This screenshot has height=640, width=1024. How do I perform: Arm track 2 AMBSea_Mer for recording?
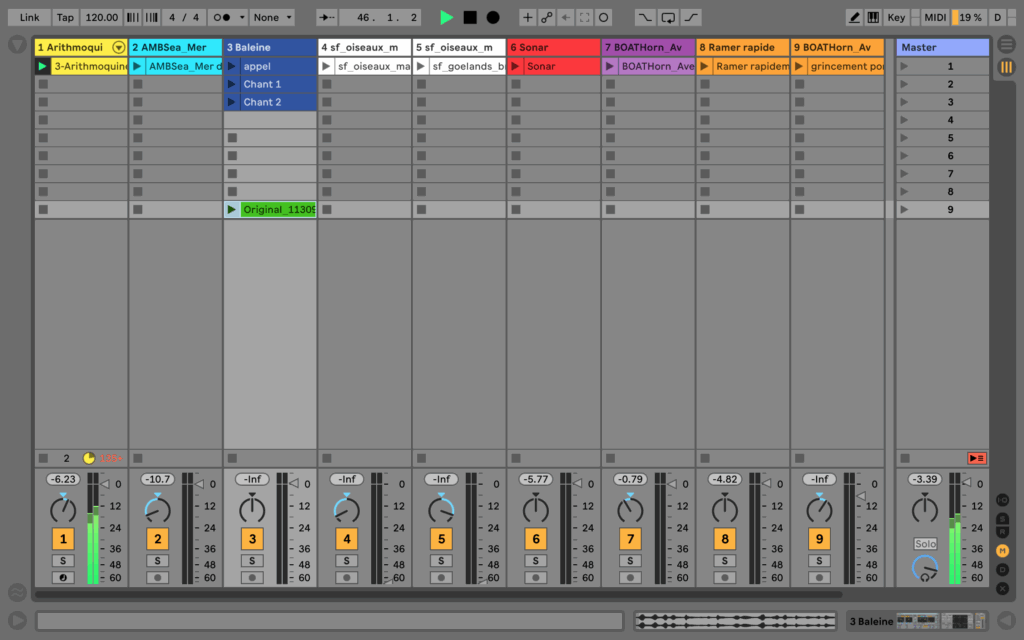(x=157, y=577)
